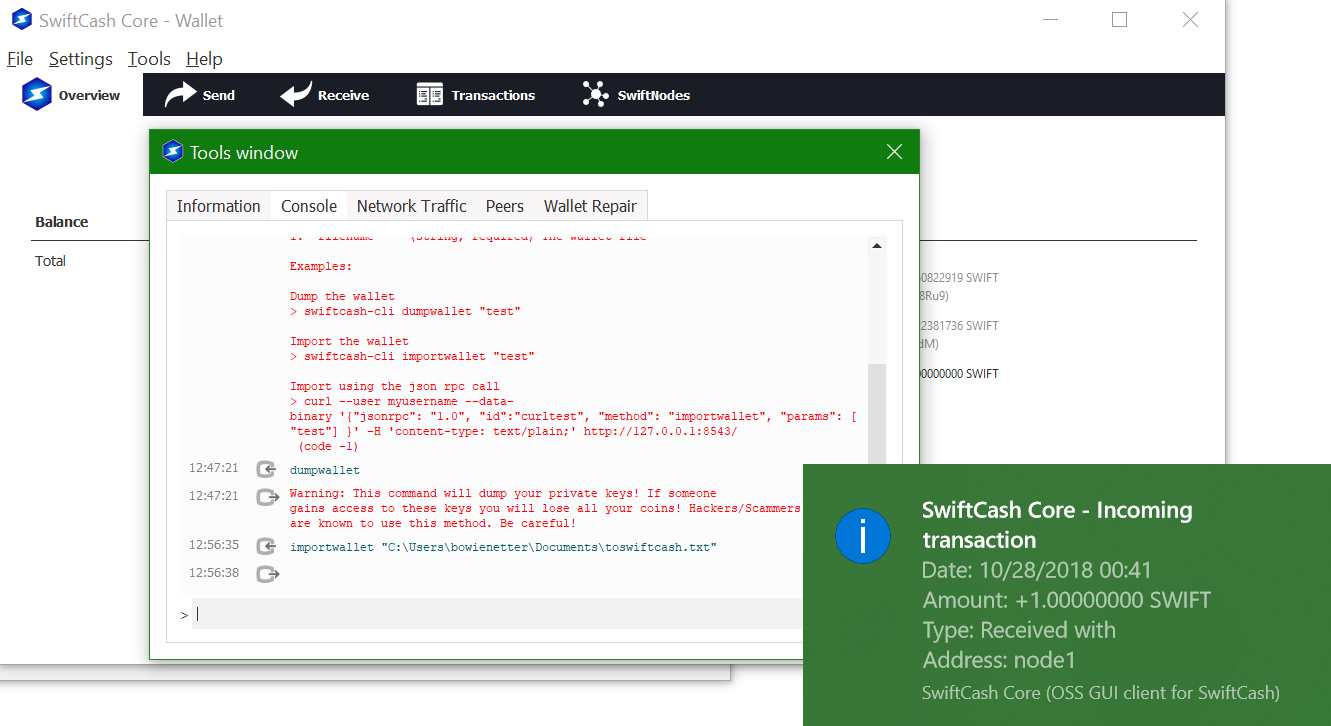Click the 'Import using the json rpc call' text
Viewport: 1331px width, 726px height.
tap(394, 387)
